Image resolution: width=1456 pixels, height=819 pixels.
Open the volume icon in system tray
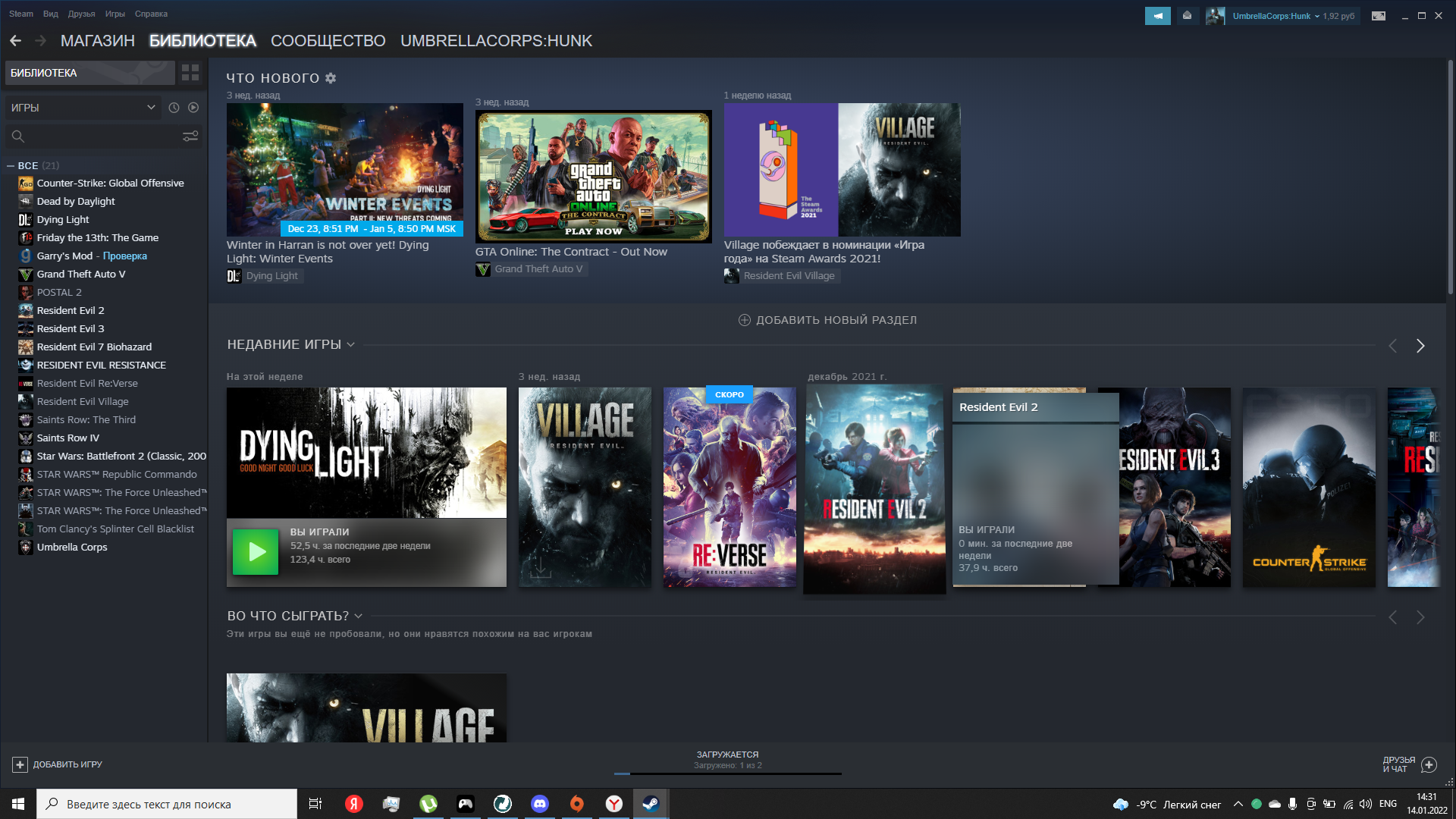[1366, 804]
